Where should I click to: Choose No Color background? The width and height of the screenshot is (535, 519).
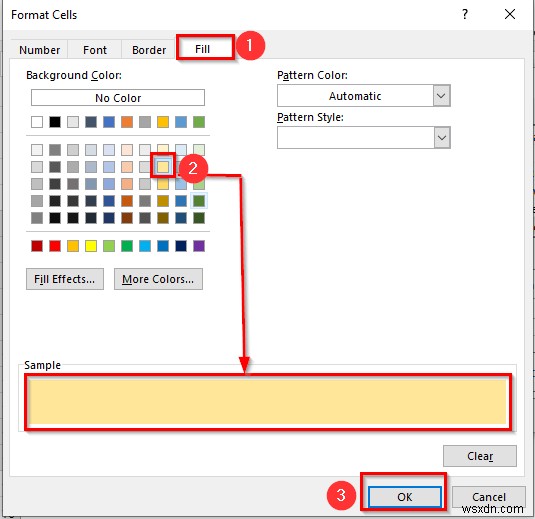tap(118, 98)
